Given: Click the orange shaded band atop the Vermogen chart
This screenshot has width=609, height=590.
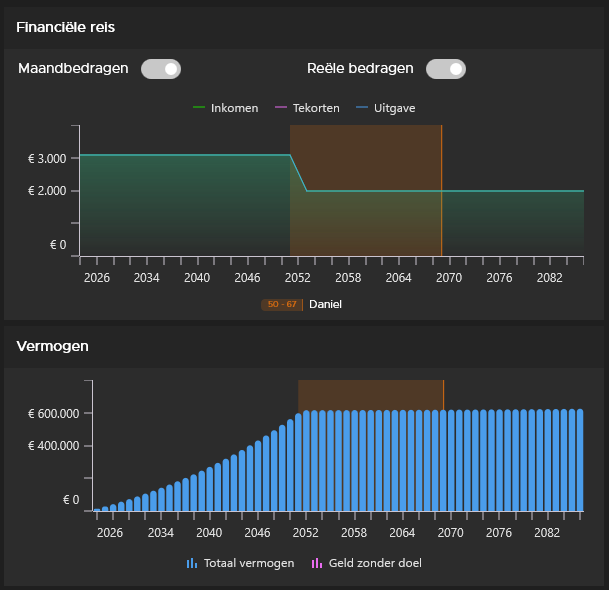Looking at the screenshot, I should tap(370, 394).
